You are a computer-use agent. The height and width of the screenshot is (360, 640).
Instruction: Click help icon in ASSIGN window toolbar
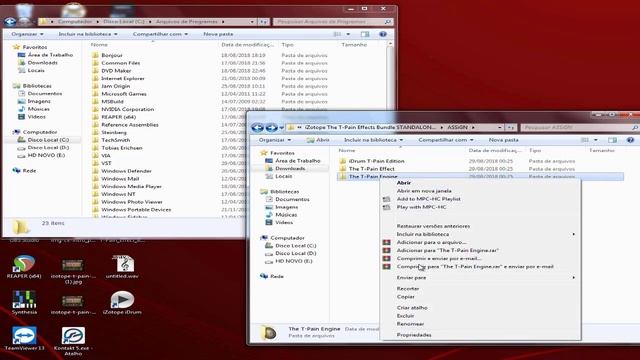pyautogui.click(x=630, y=140)
